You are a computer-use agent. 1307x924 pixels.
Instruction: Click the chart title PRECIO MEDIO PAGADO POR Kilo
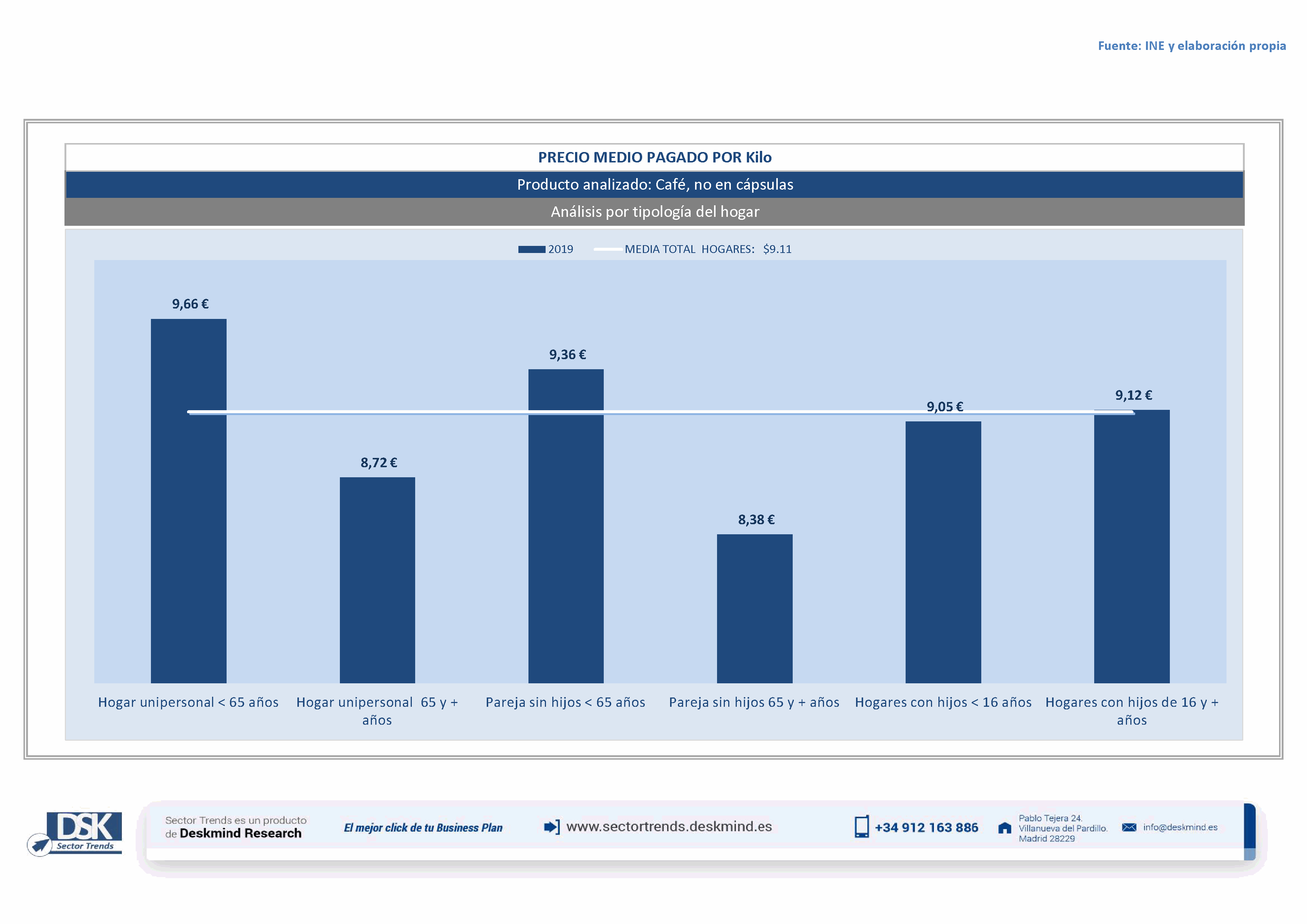[x=655, y=157]
